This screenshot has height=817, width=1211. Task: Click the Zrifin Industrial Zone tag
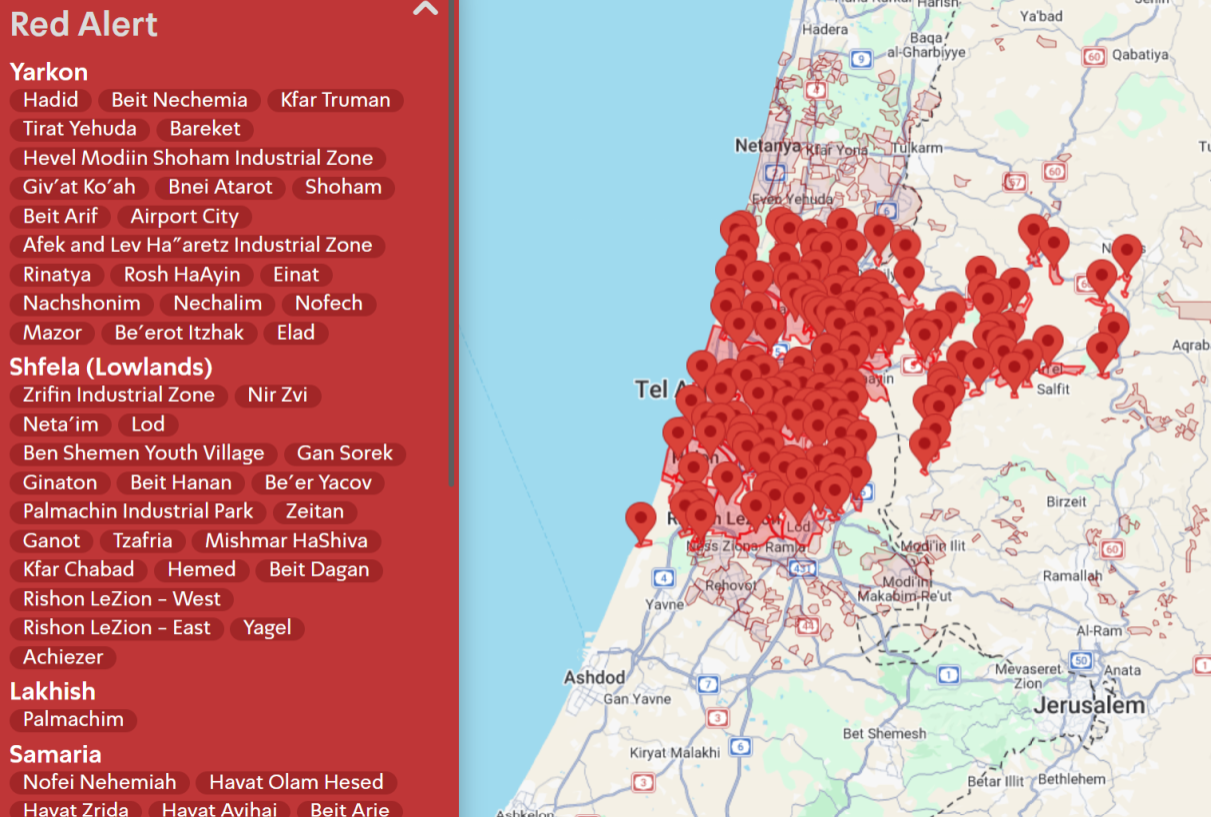119,395
